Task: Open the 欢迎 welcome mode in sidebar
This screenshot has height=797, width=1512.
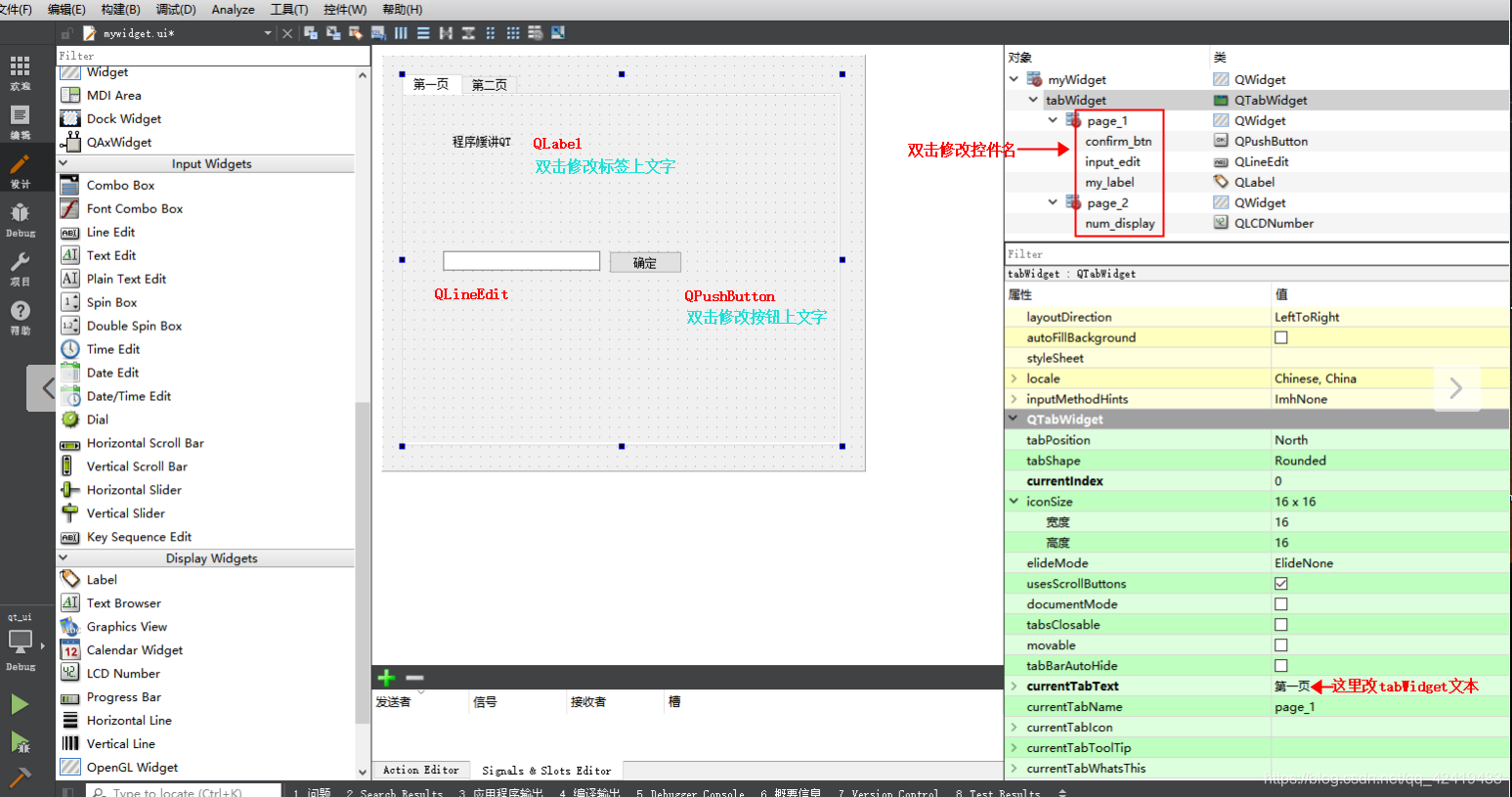Action: 21,72
